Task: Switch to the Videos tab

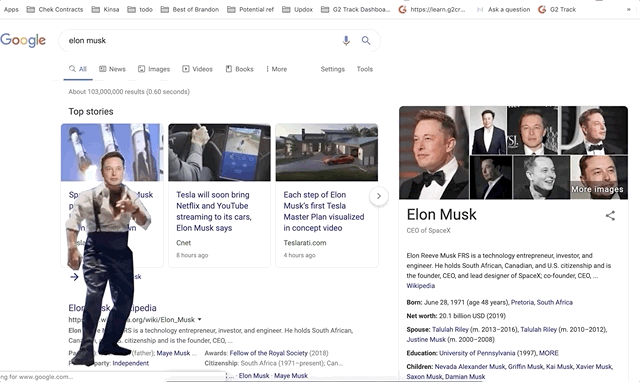Action: click(x=198, y=69)
